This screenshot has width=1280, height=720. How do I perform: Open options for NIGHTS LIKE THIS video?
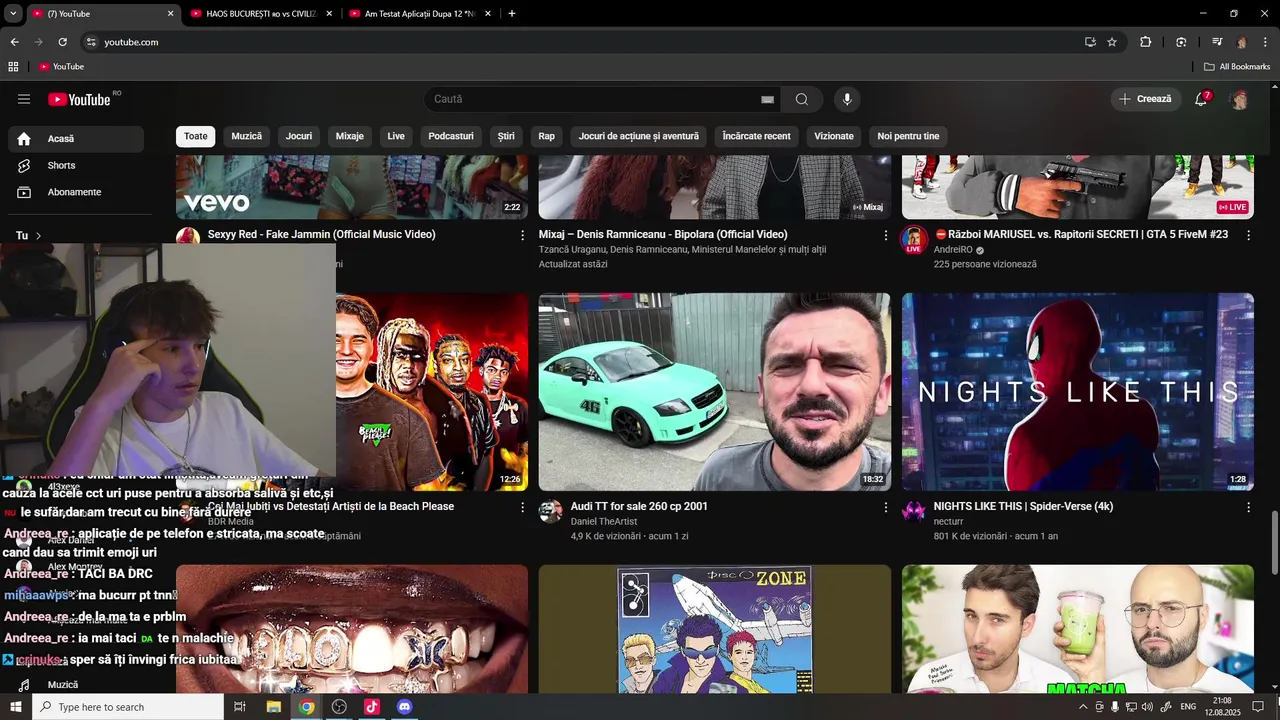point(1248,507)
